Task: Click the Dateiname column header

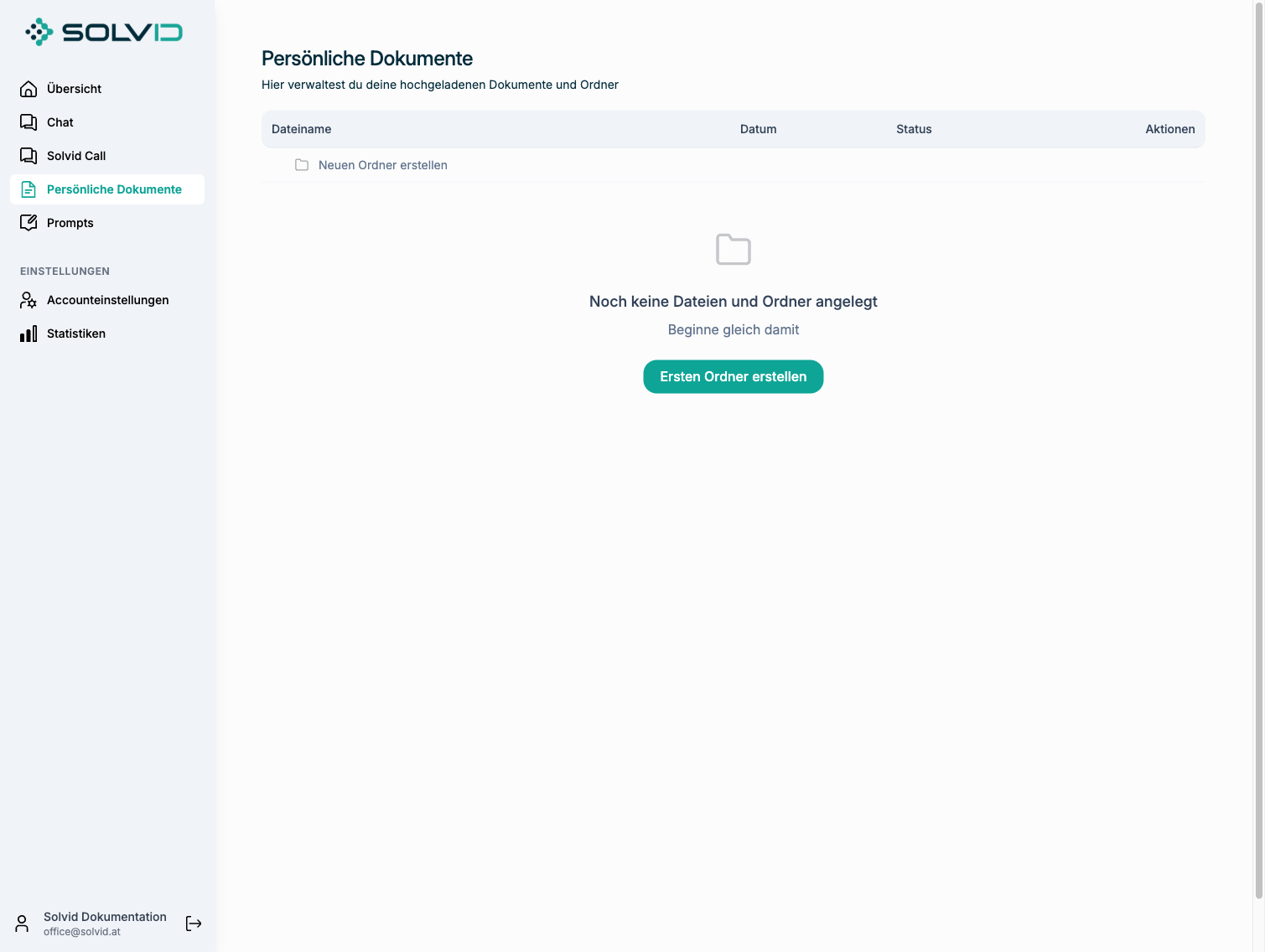Action: tap(302, 129)
